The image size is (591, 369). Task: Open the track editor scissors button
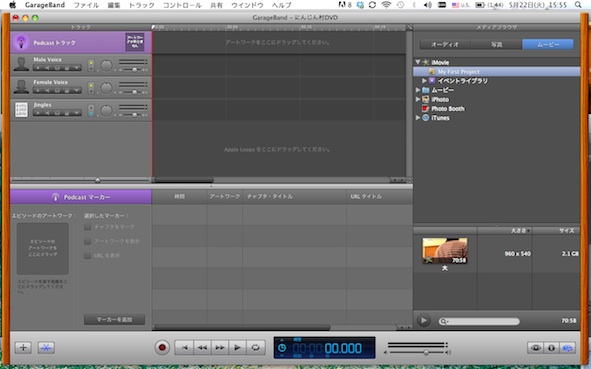click(46, 348)
